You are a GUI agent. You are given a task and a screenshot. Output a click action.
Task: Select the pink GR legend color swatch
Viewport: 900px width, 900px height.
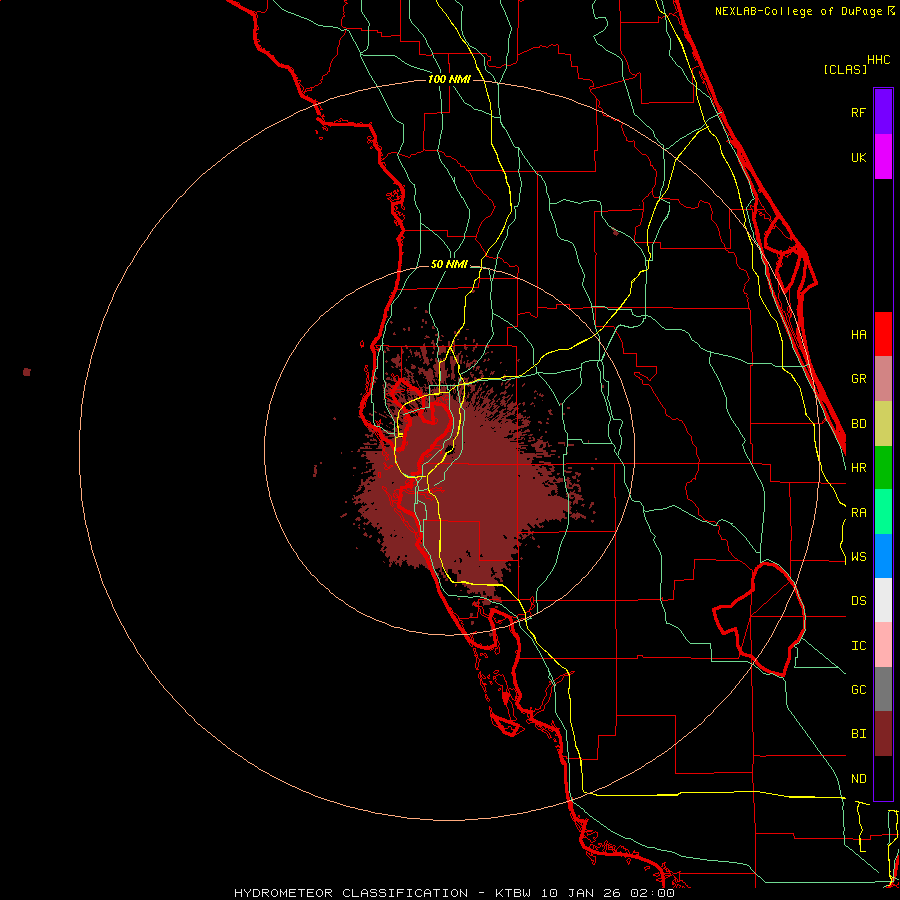(x=883, y=379)
